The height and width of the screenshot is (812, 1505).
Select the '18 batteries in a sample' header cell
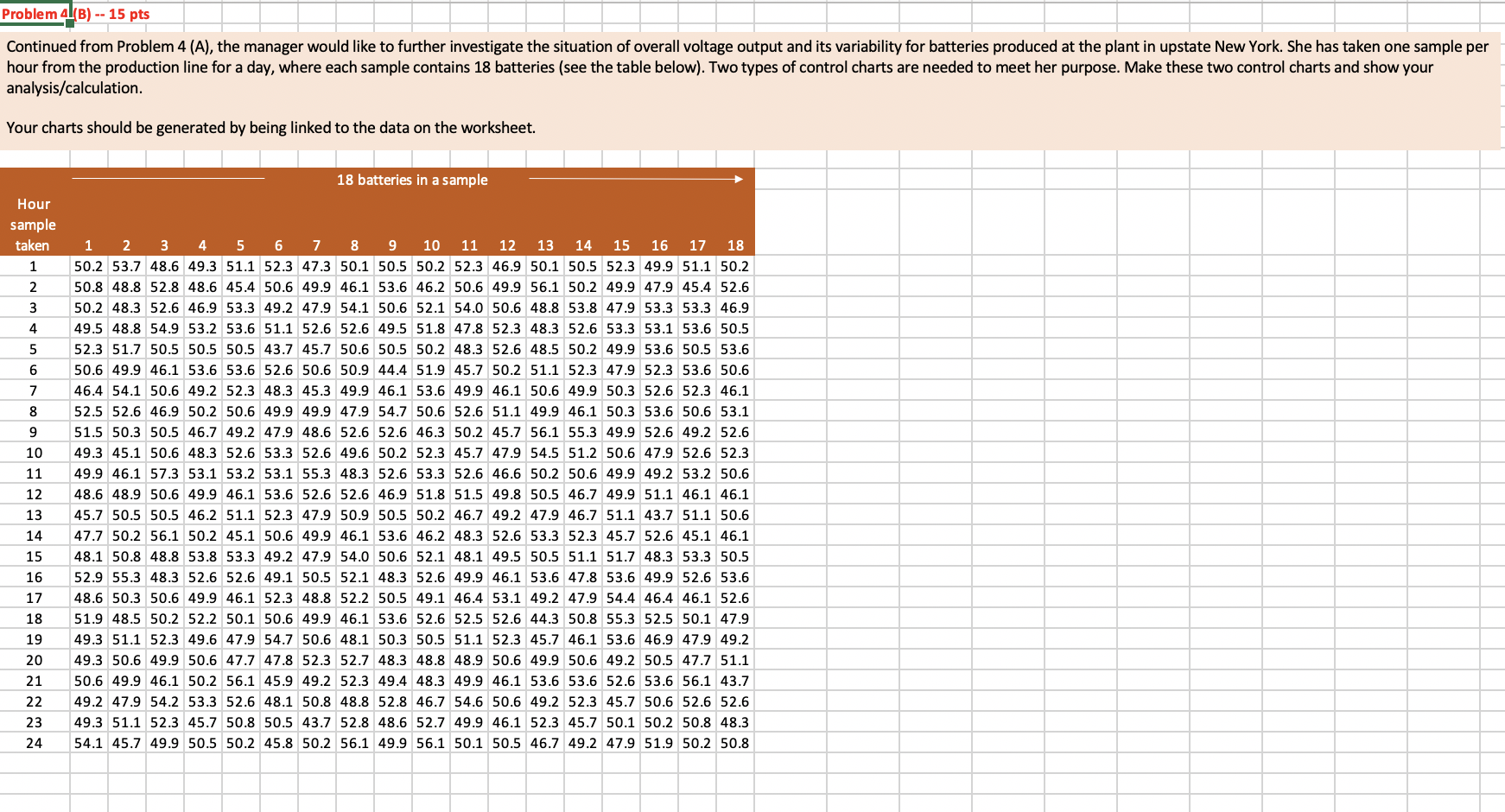click(x=412, y=180)
